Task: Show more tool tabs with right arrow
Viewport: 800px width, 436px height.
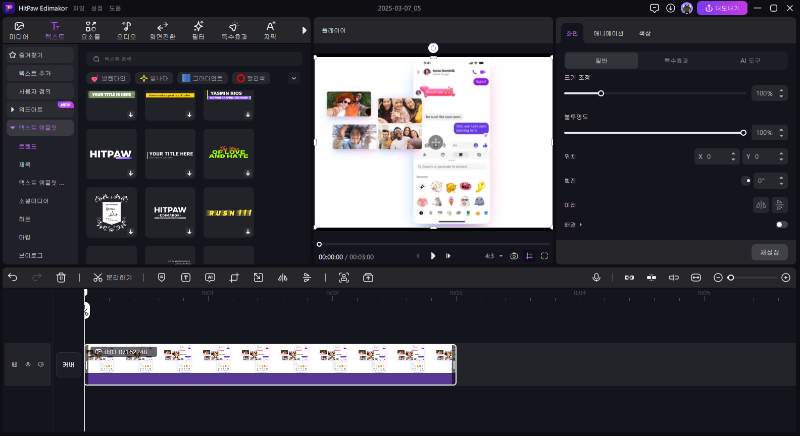Action: tap(304, 31)
